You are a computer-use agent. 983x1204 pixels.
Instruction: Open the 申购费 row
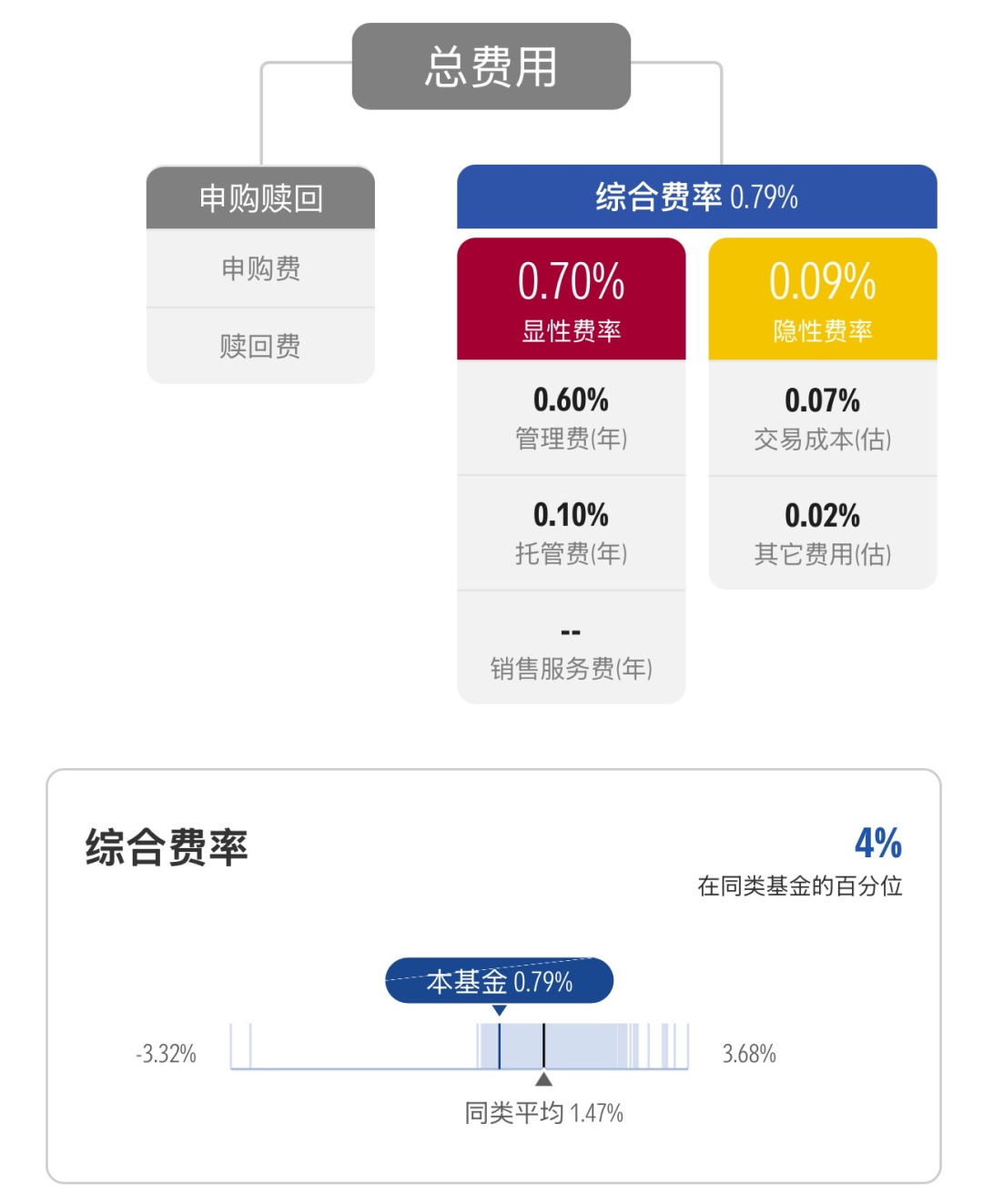(x=260, y=268)
